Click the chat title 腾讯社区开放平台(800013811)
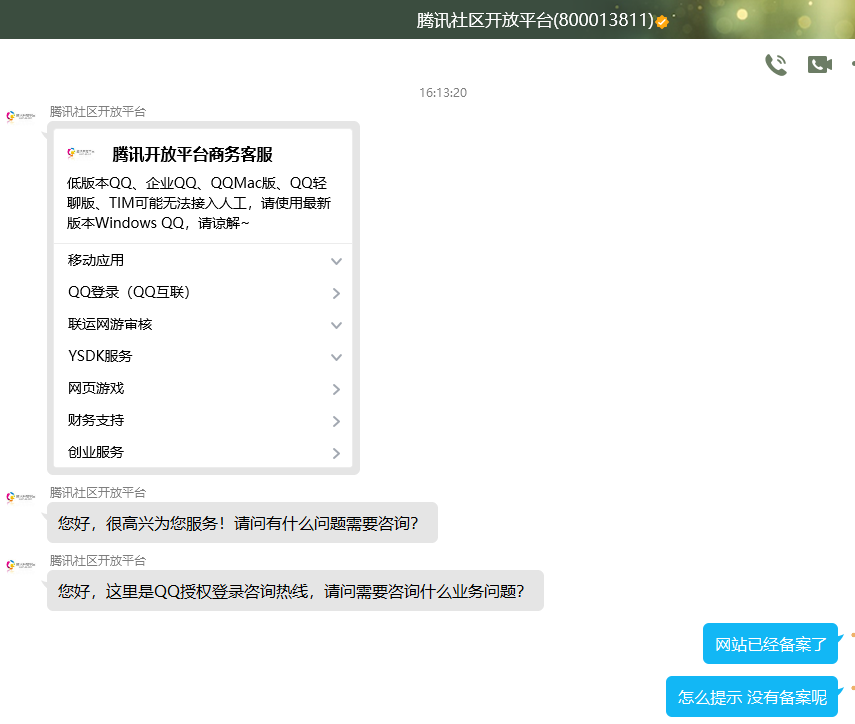 tap(535, 20)
